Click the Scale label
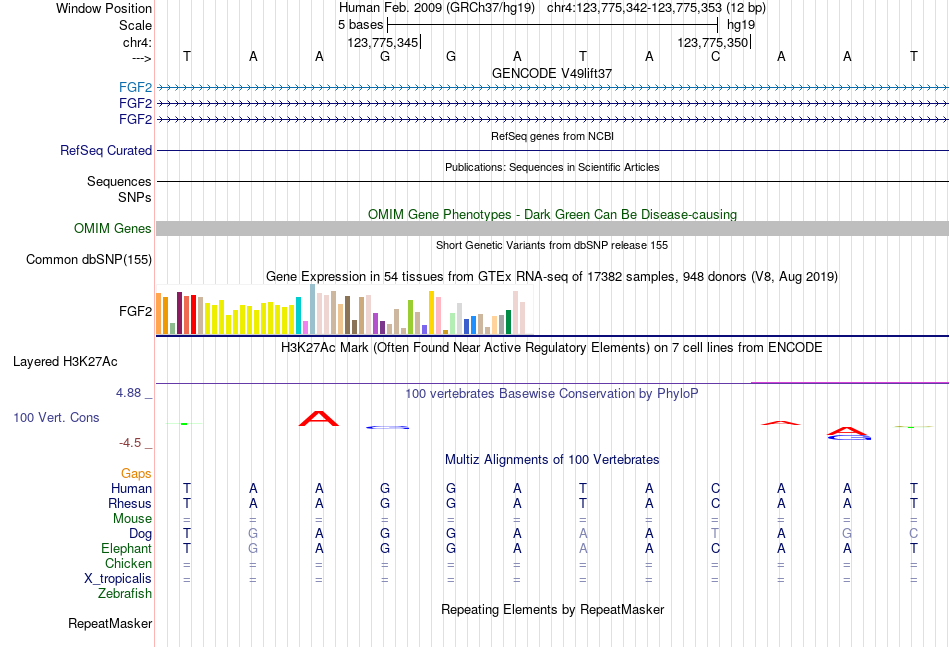950x647 pixels. tap(135, 25)
